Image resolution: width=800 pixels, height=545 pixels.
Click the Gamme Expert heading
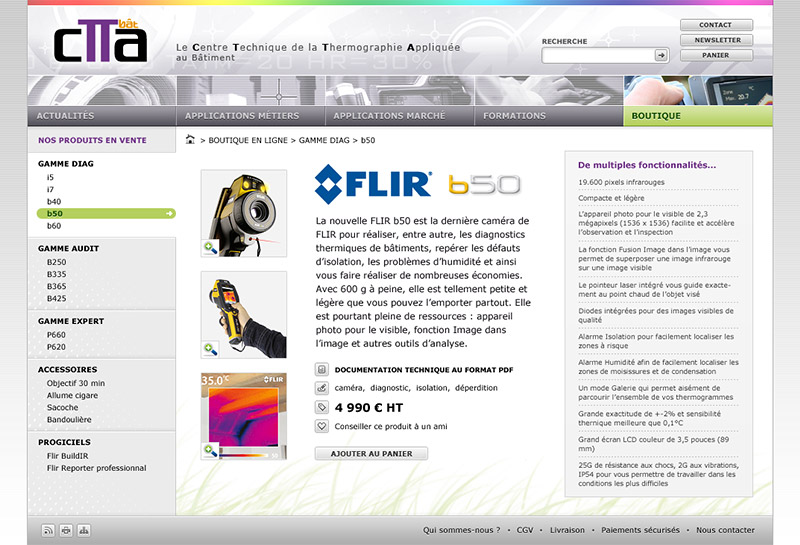pos(71,321)
